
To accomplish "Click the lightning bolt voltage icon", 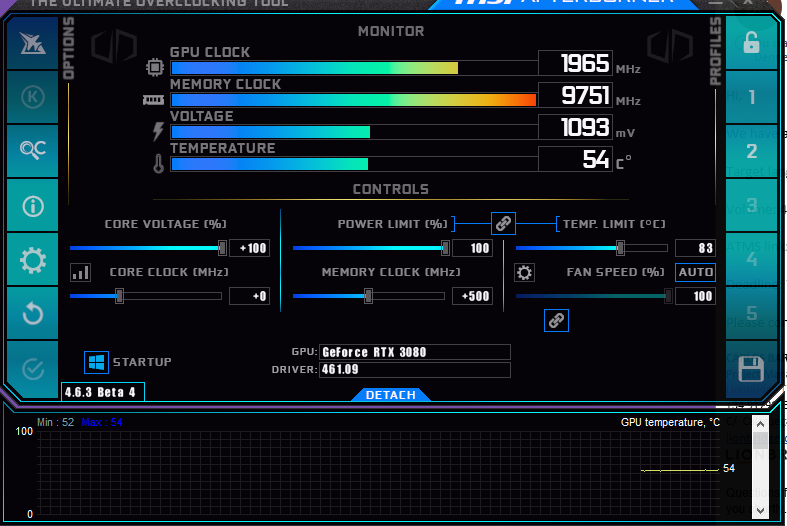I will [158, 132].
